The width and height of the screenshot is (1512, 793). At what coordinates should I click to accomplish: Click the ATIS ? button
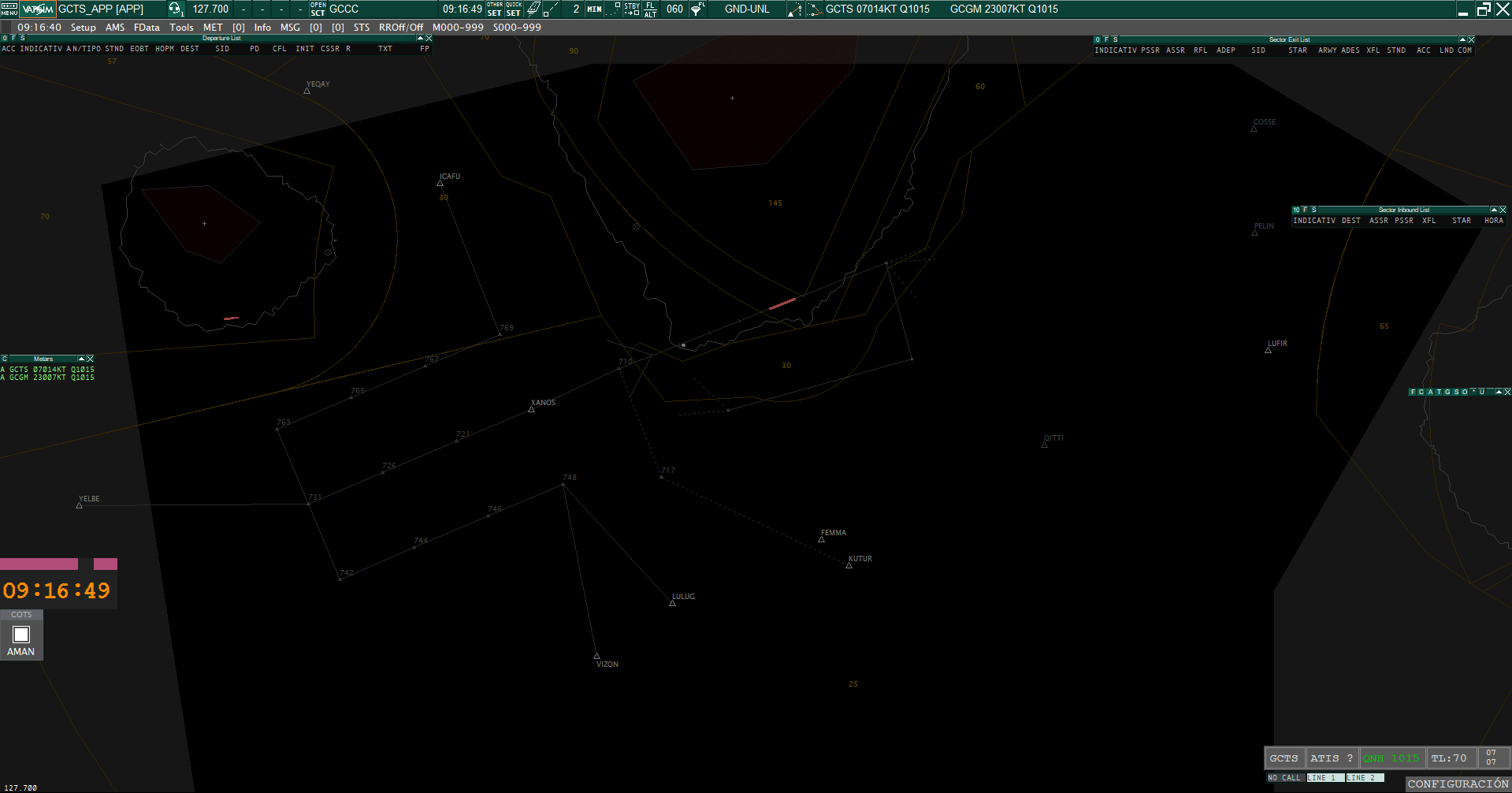click(x=1332, y=758)
